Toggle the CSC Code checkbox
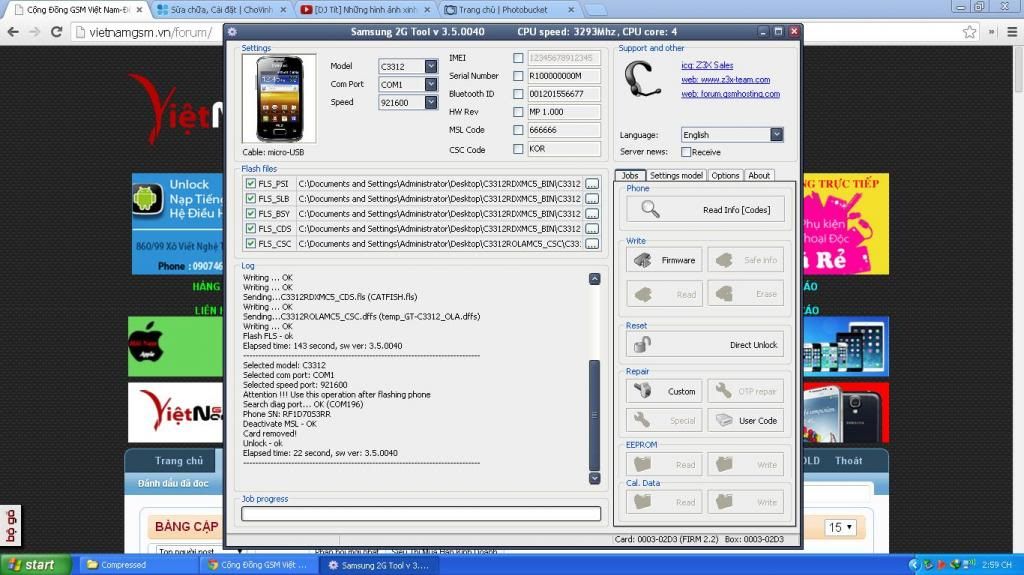The image size is (1024, 575). (x=518, y=149)
